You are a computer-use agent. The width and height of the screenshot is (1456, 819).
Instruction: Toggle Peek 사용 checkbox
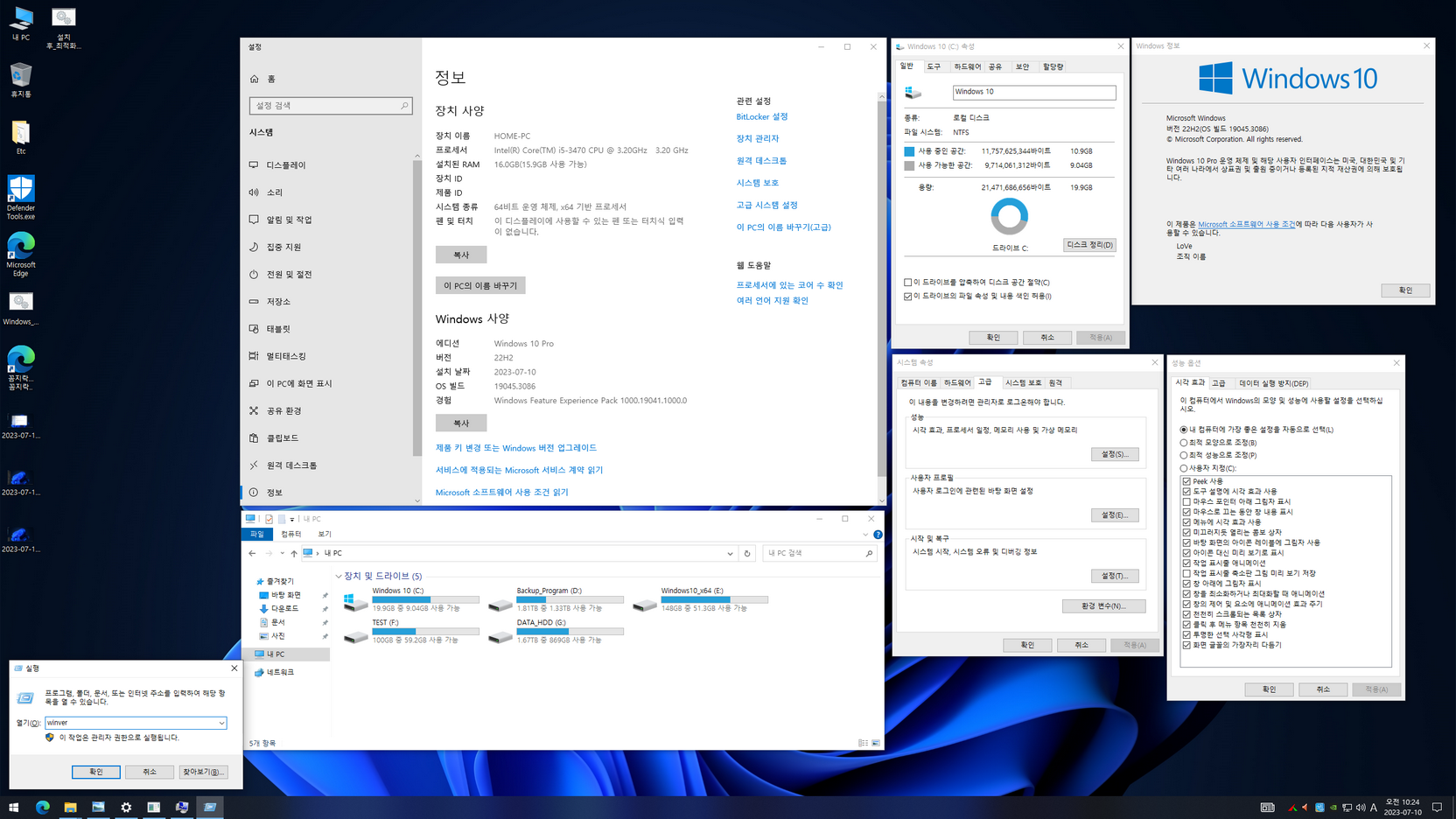[1186, 481]
